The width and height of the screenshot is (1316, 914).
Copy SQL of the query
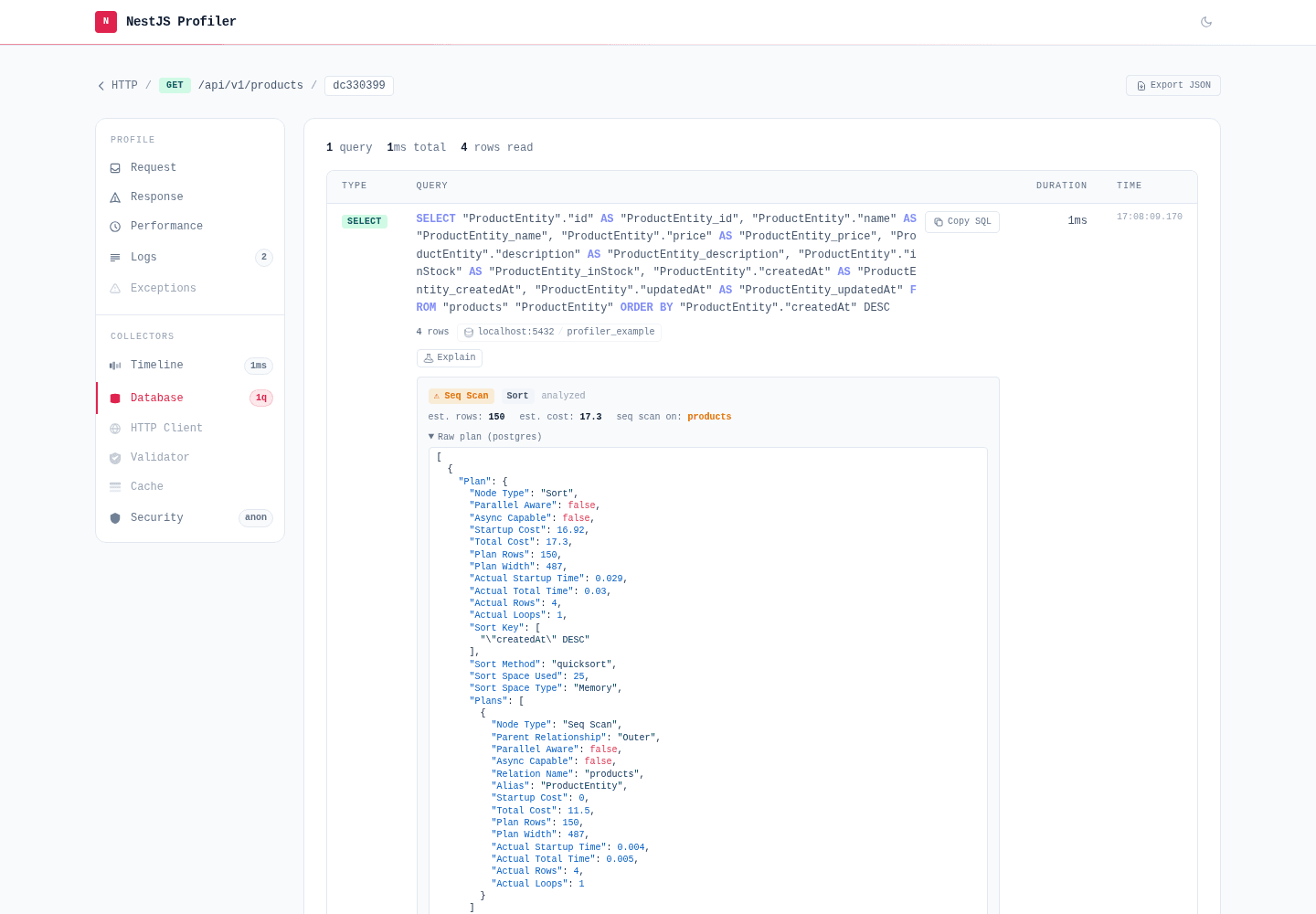(x=962, y=222)
